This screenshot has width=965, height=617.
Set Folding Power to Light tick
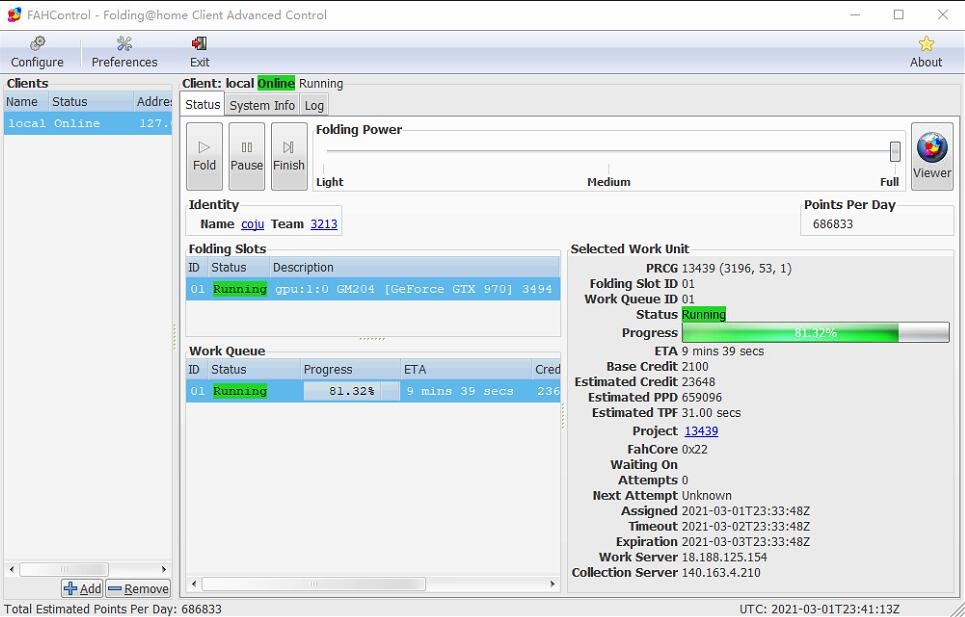329,181
